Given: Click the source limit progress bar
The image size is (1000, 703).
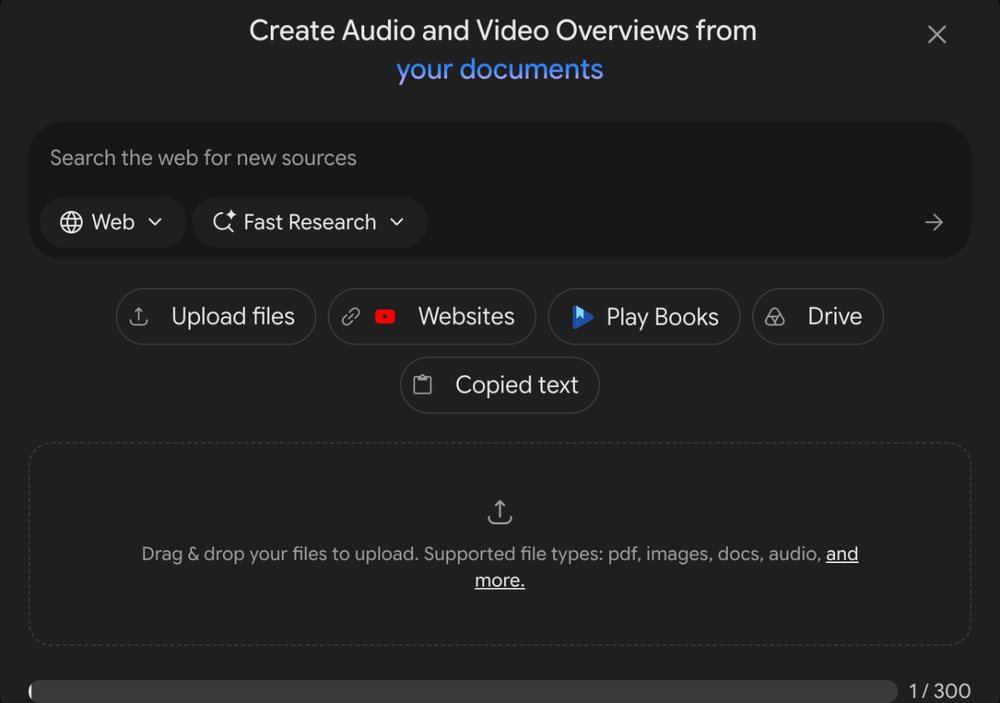Looking at the screenshot, I should click(x=463, y=691).
